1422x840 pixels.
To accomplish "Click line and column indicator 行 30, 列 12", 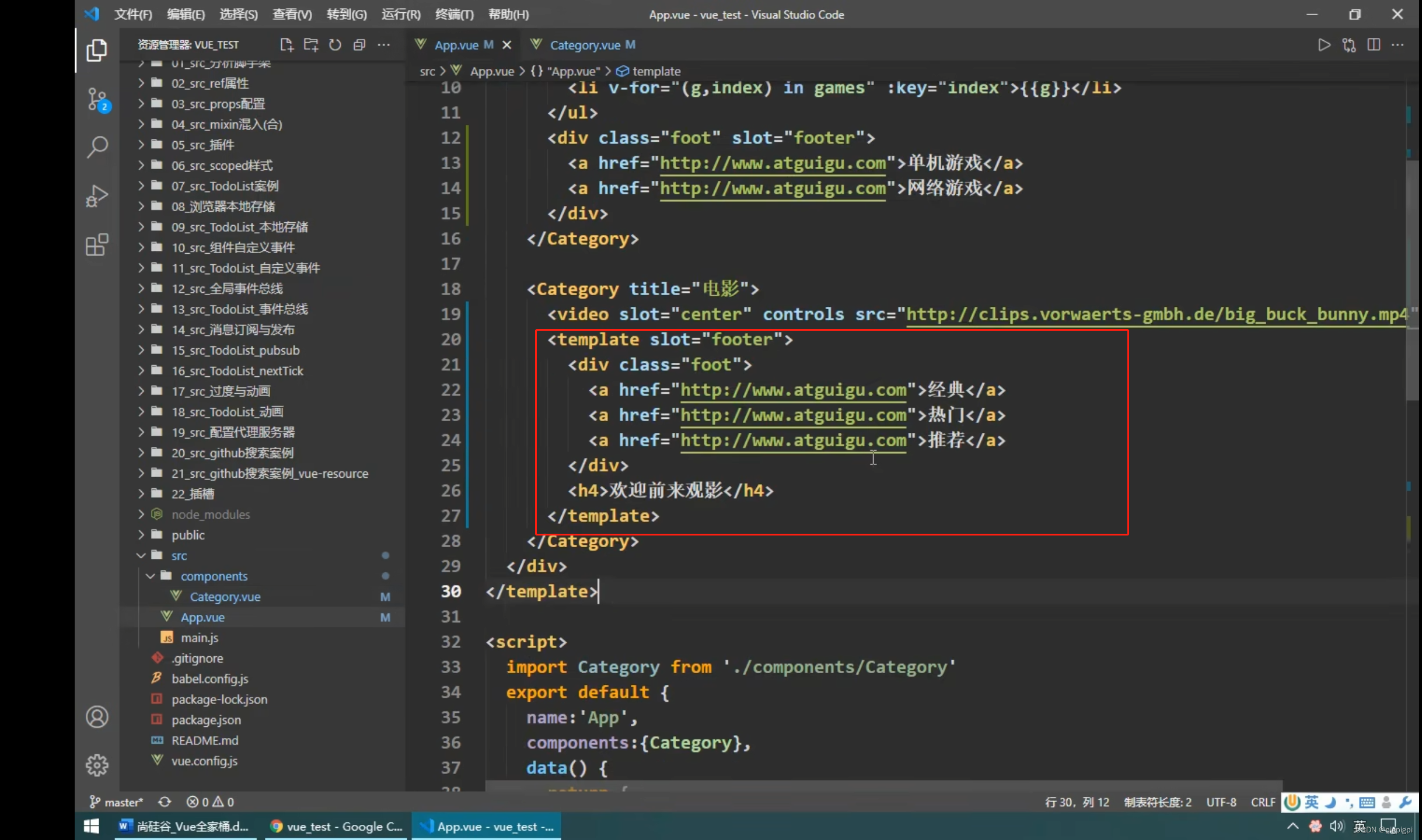I will click(1077, 802).
